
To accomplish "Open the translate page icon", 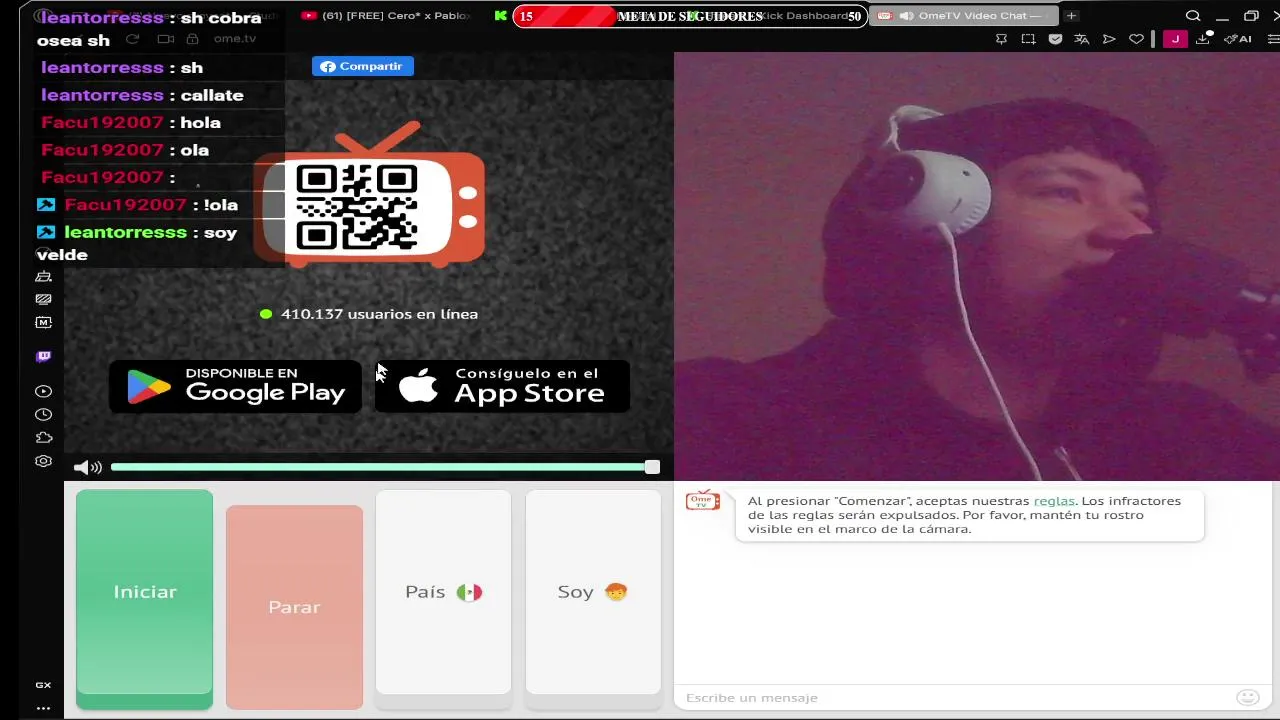I will pyautogui.click(x=1081, y=39).
